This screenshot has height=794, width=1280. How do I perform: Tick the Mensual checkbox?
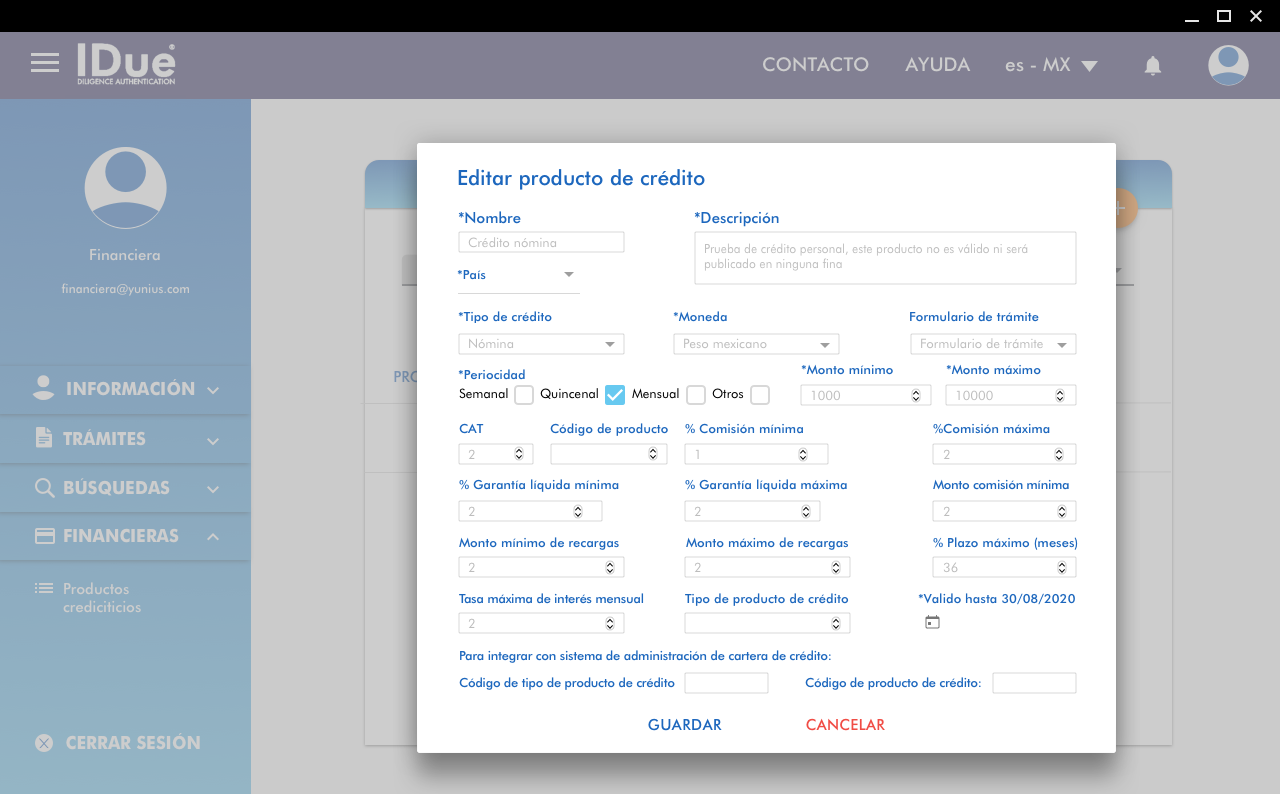[696, 395]
